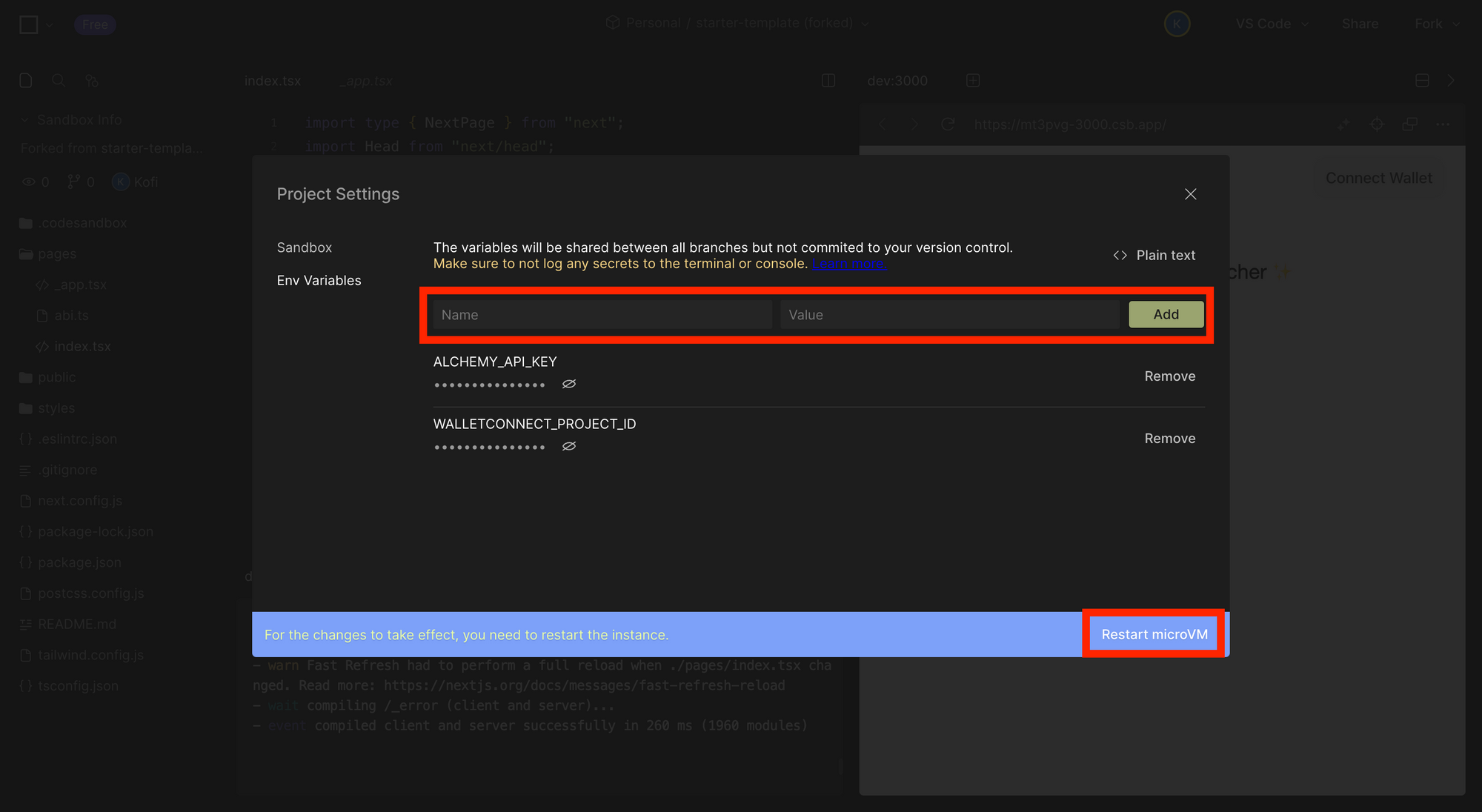
Task: Reload the preview with refresh icon
Action: (x=948, y=124)
